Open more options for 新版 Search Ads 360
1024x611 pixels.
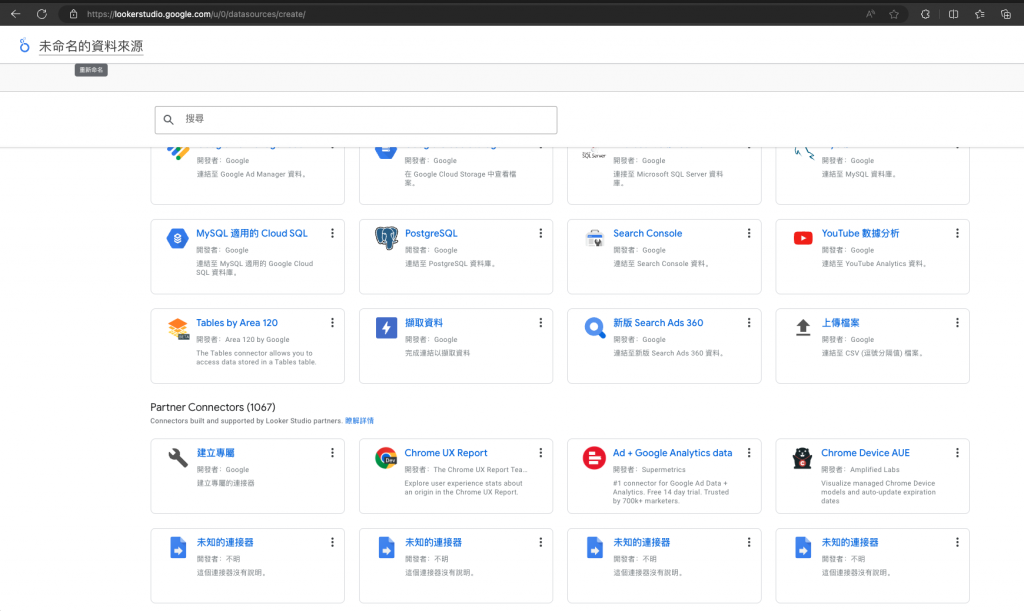[x=749, y=322]
